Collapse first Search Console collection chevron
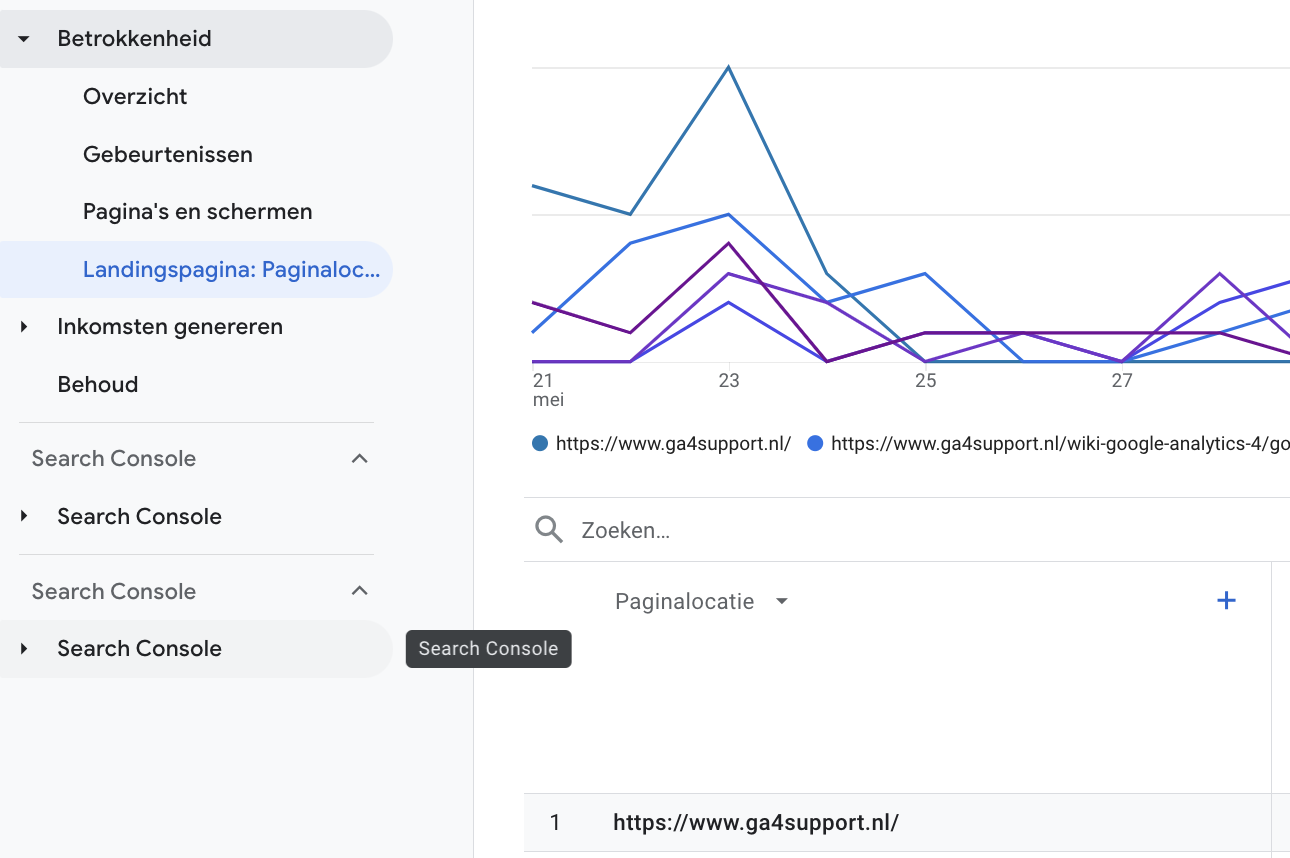 pyautogui.click(x=360, y=458)
